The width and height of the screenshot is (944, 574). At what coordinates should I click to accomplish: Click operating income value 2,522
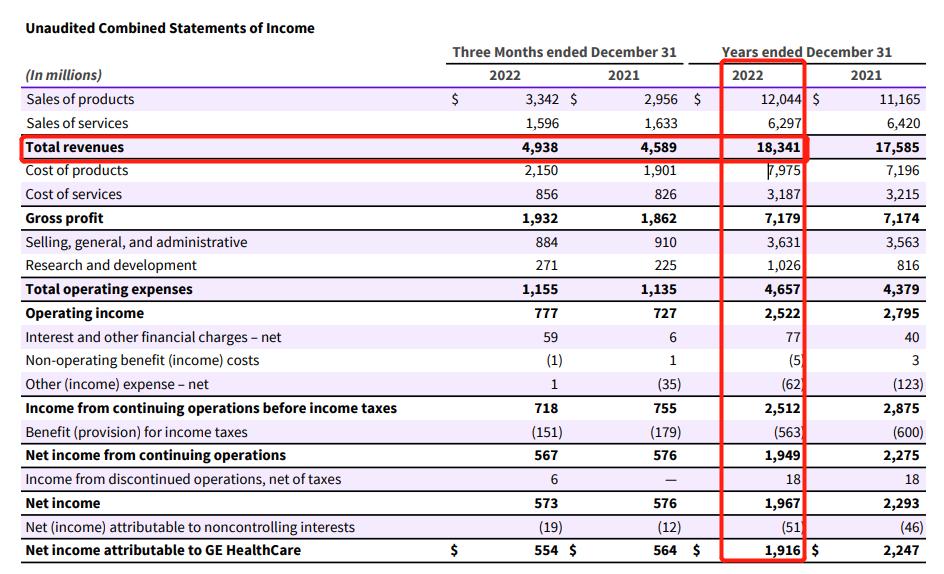[782, 313]
